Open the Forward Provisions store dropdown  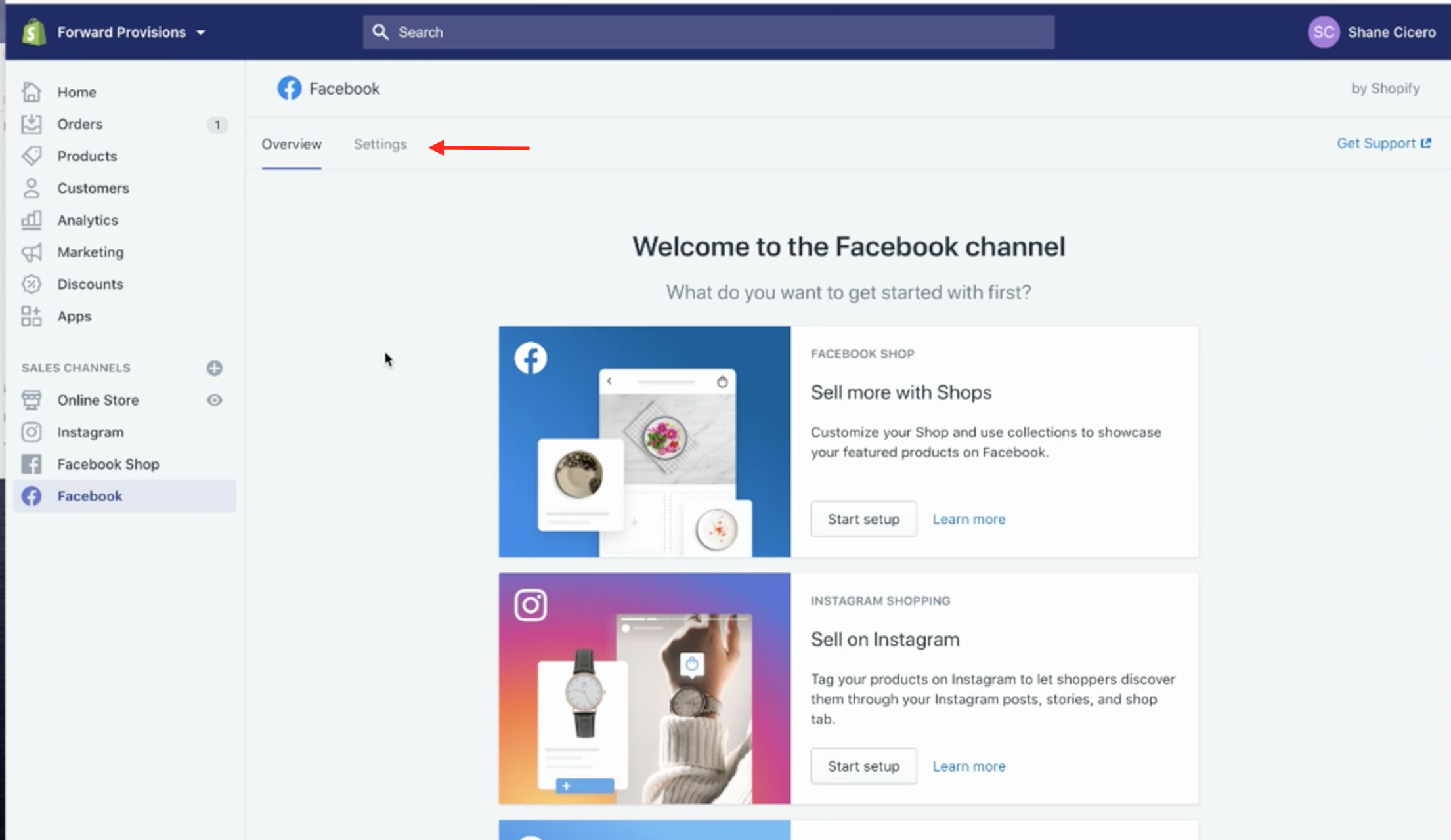(x=131, y=32)
